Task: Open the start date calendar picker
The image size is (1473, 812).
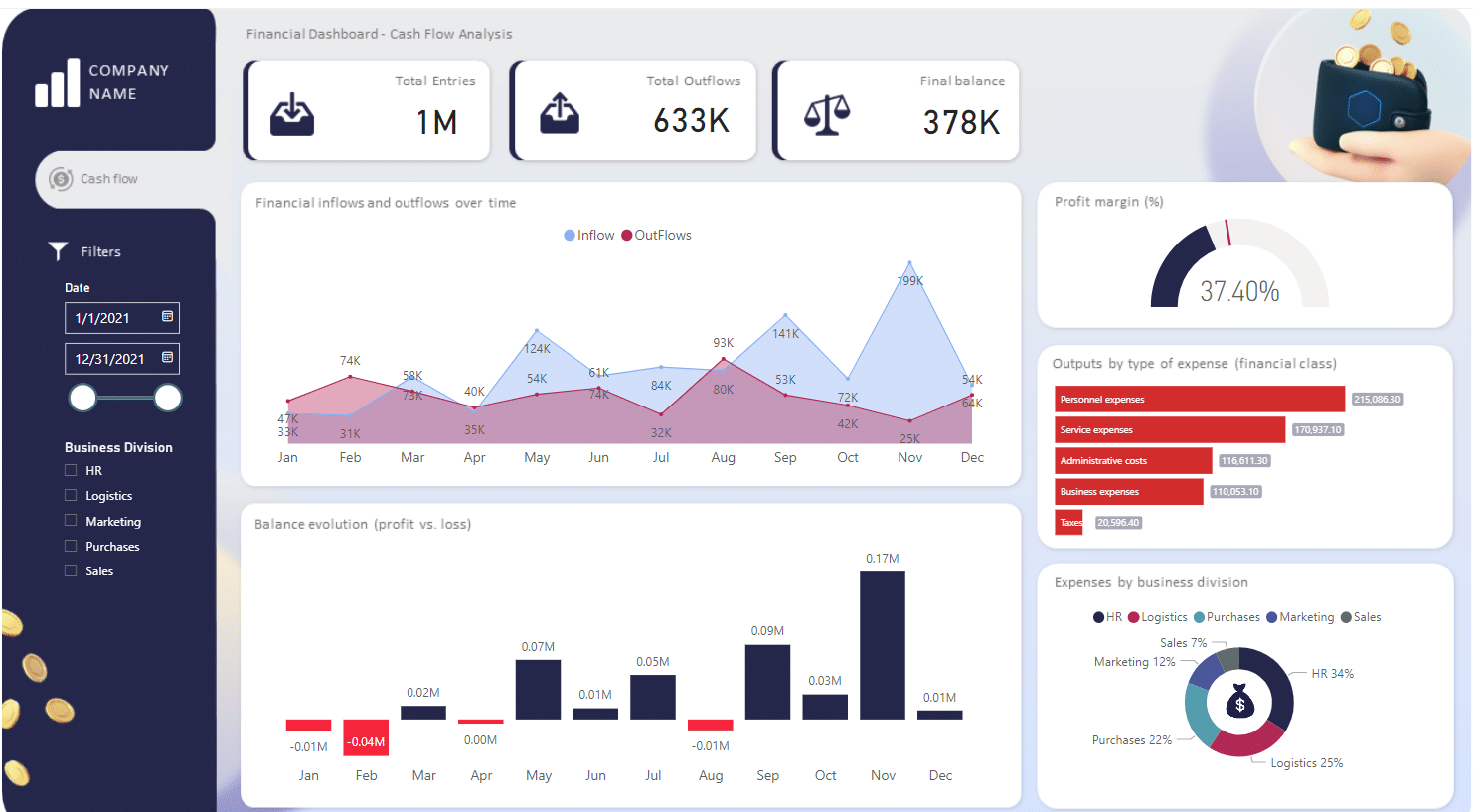Action: 167,318
